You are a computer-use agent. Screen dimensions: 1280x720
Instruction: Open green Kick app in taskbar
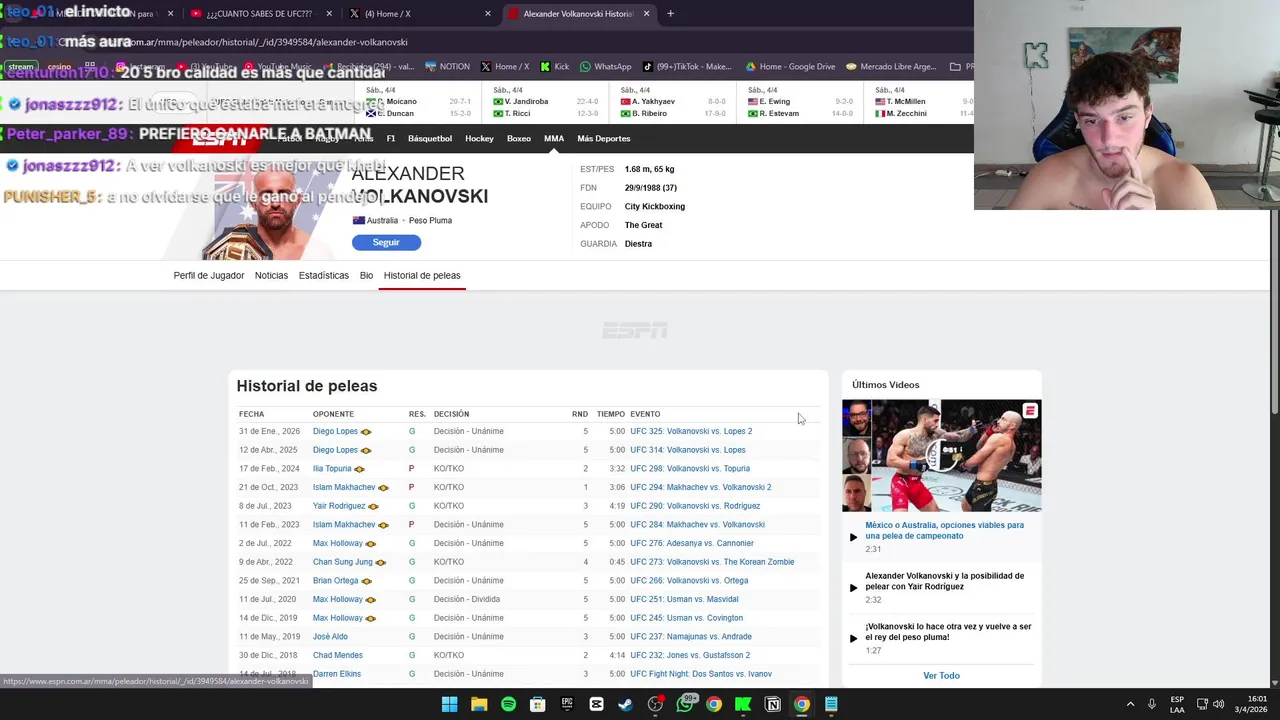coord(743,704)
